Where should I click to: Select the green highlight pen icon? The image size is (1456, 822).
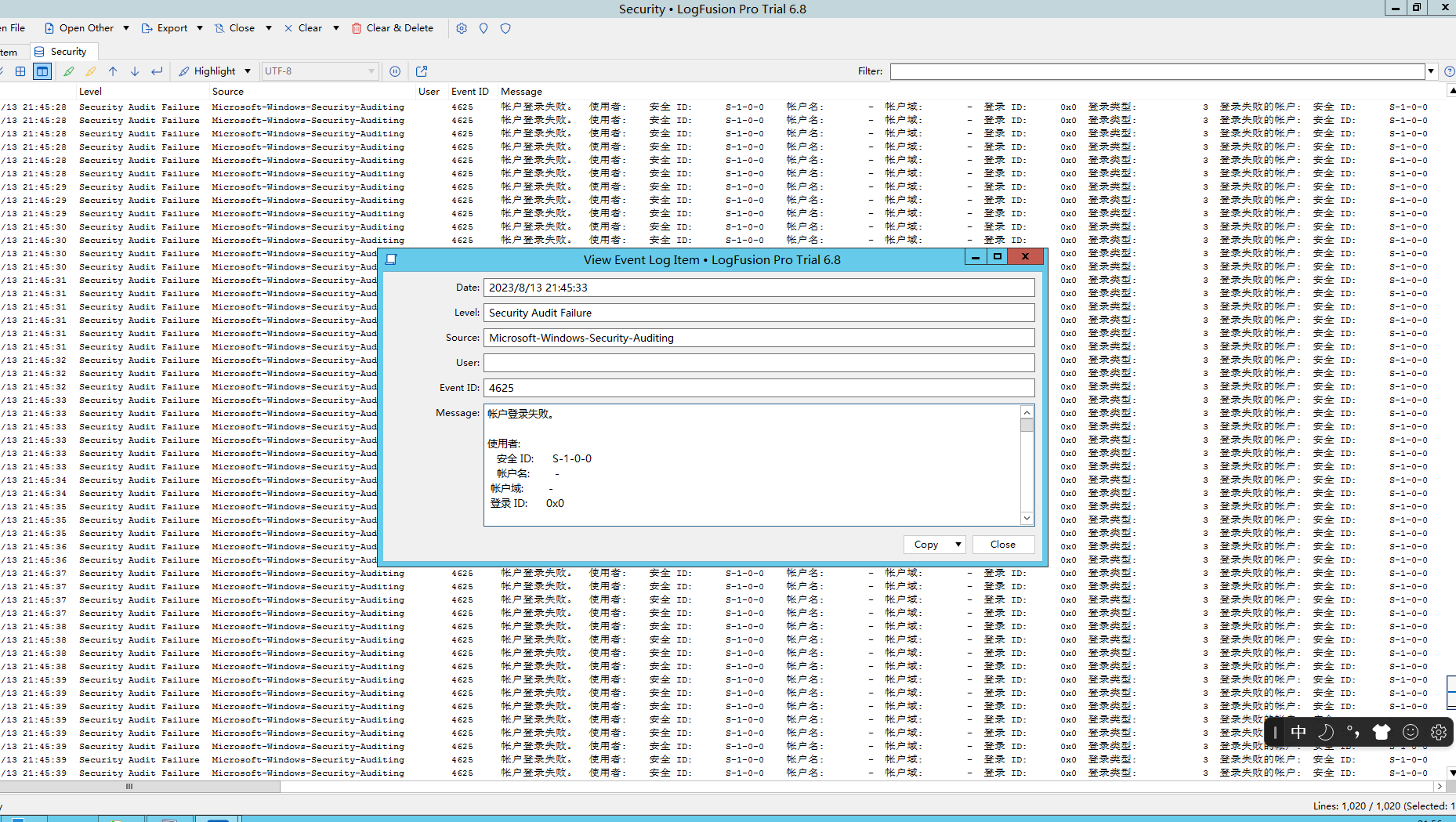pos(69,71)
